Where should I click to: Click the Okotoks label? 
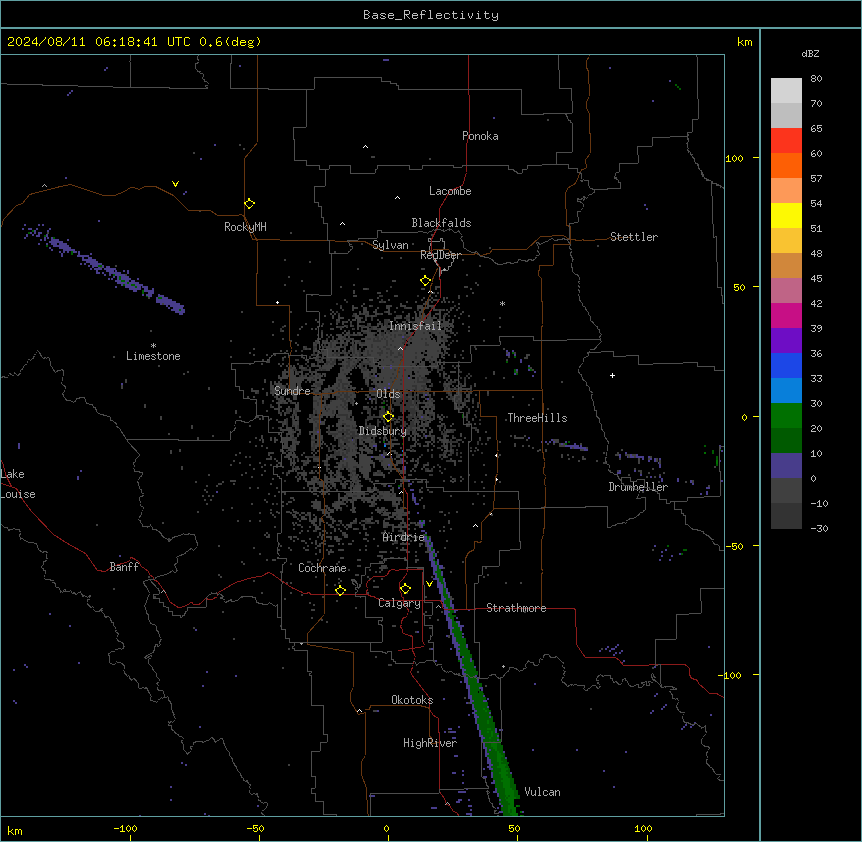tap(412, 700)
